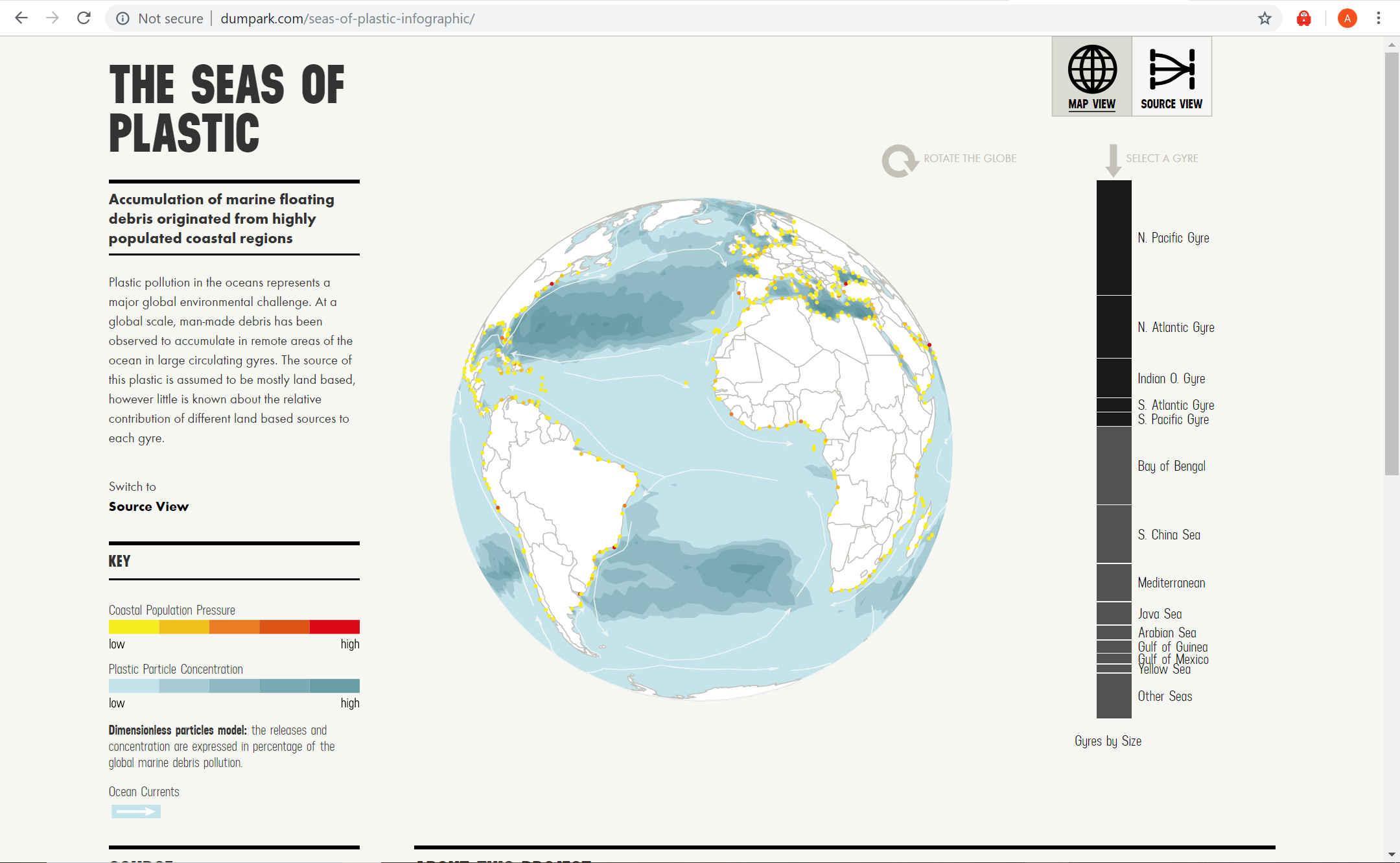Select the S. China Sea segment
1400x863 pixels.
tap(1114, 534)
